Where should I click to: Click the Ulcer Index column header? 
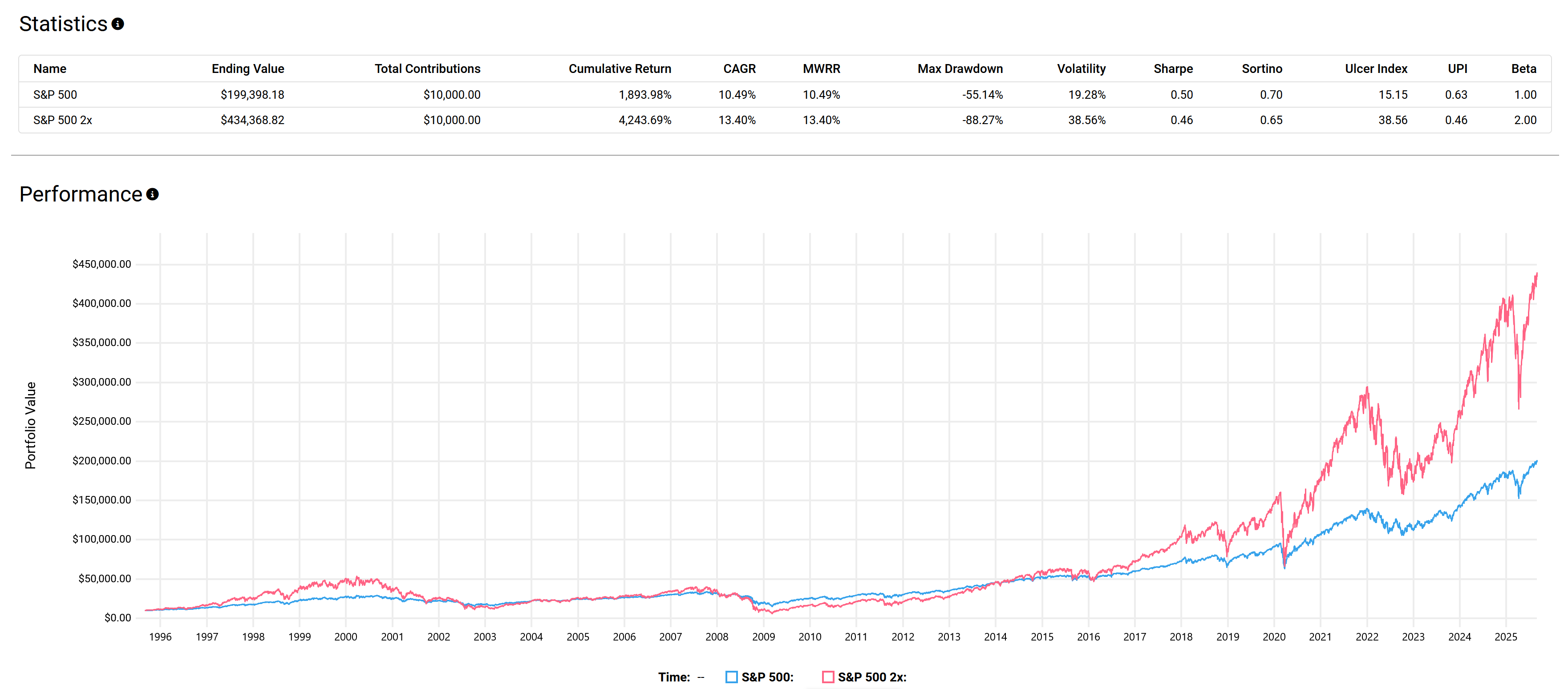point(1376,68)
